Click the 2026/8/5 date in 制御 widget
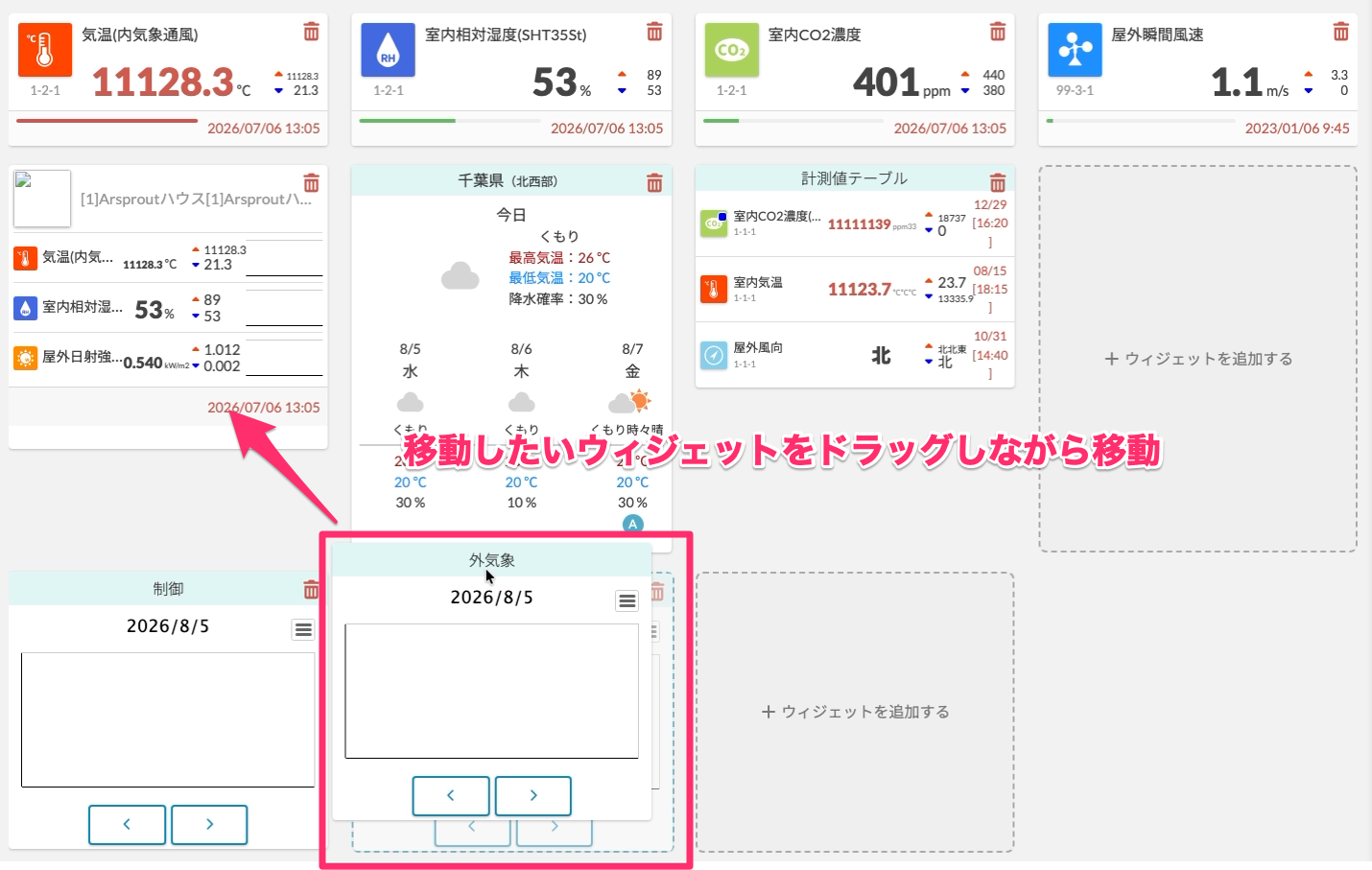The image size is (1372, 870). pyautogui.click(x=168, y=626)
